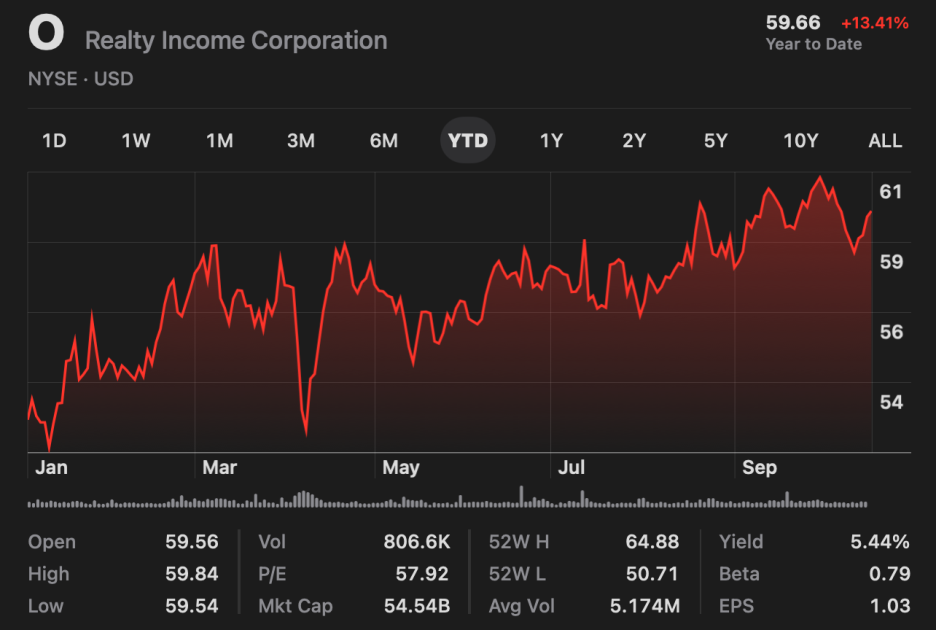Viewport: 936px width, 630px height.
Task: Click the Yield label
Action: (741, 542)
